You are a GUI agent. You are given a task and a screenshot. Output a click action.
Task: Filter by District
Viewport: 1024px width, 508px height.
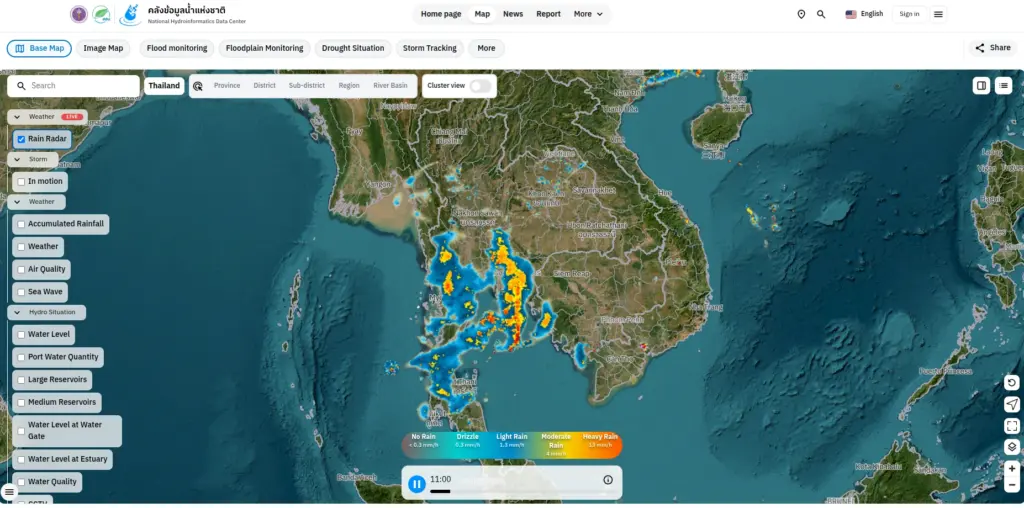(264, 86)
